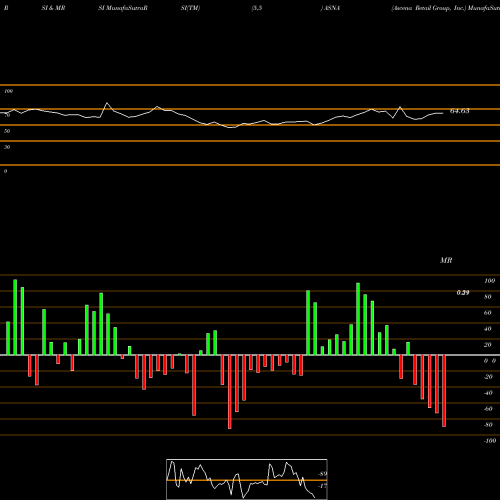500x500 pixels.
Task: Click the MR right-axis label -80
Action: 488,425
